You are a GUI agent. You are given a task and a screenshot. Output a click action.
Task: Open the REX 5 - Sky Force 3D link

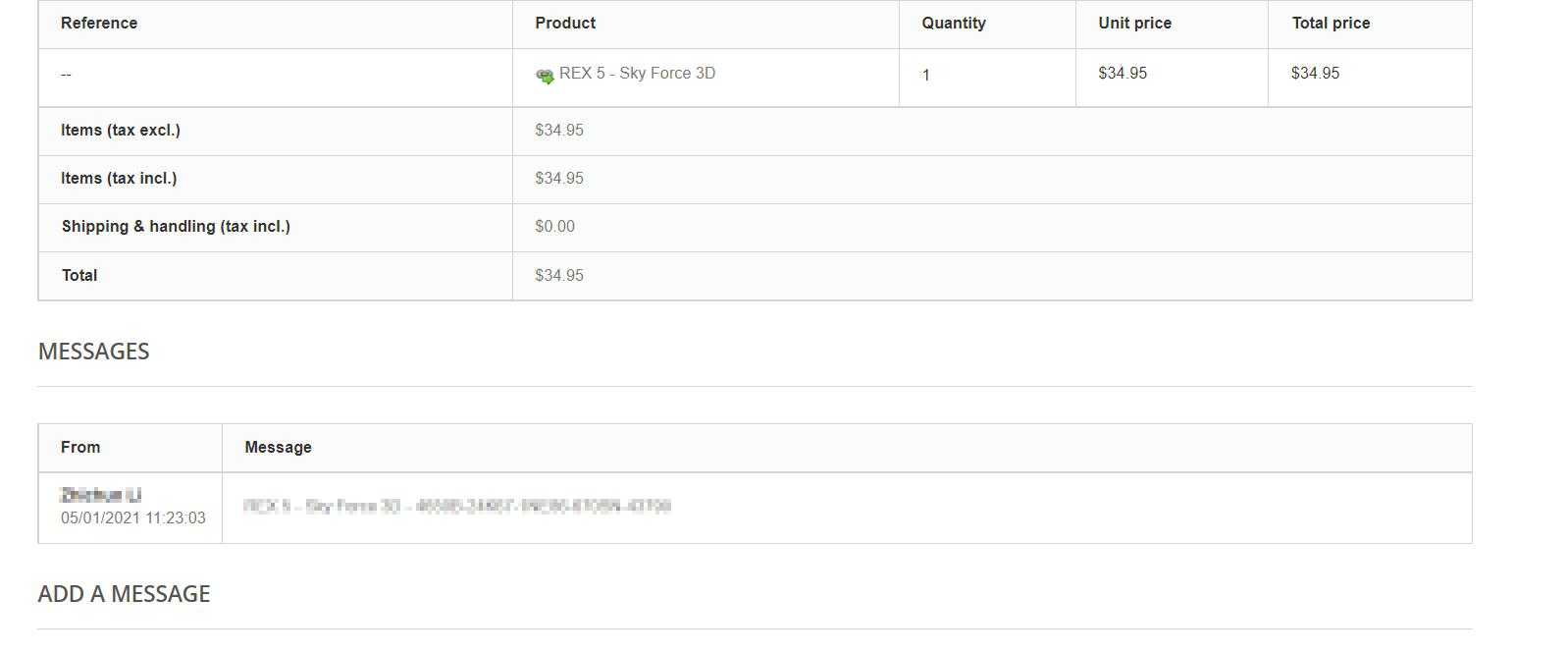click(637, 74)
